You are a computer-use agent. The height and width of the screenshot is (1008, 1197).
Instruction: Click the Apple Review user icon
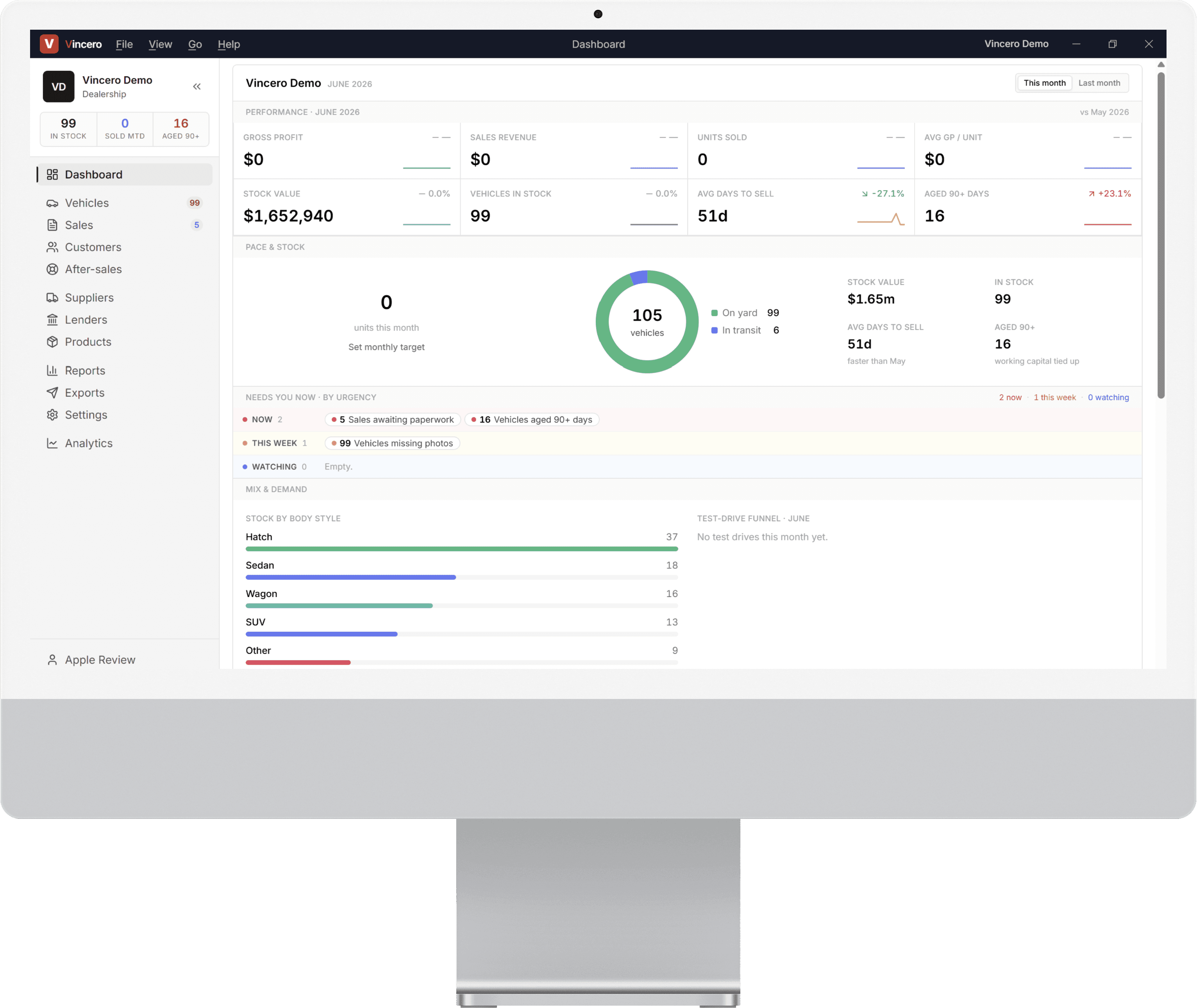[52, 660]
